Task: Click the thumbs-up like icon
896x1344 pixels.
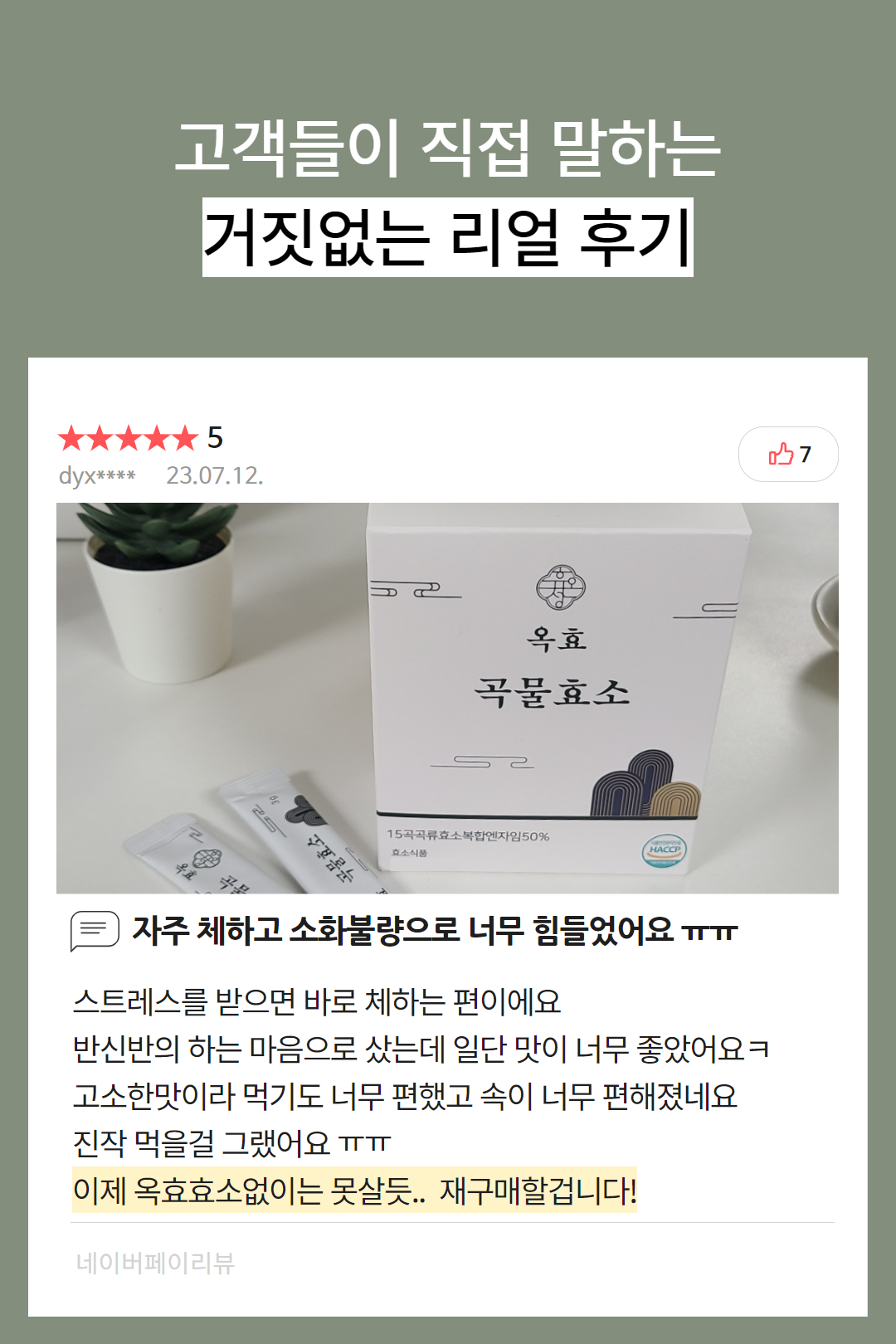Action: (x=781, y=454)
